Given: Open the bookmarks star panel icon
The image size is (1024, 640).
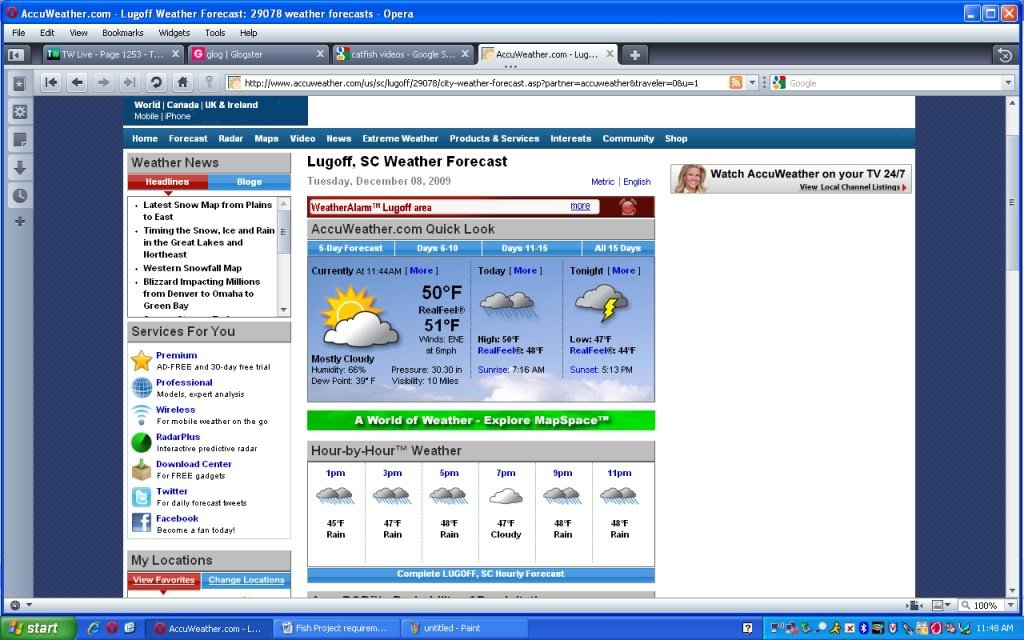Looking at the screenshot, I should click(x=20, y=84).
